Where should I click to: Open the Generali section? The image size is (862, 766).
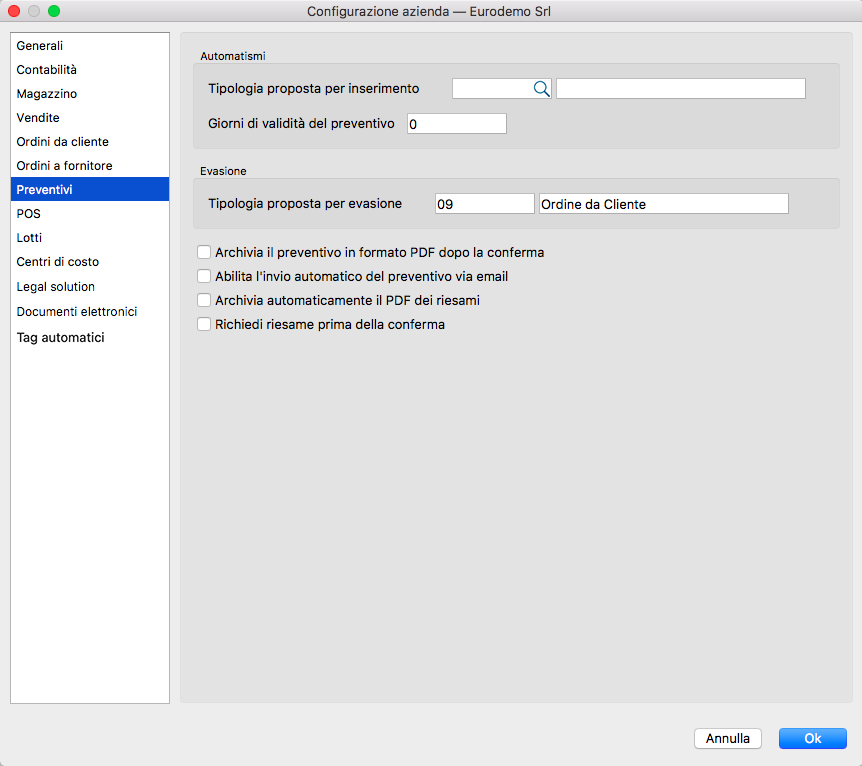[x=40, y=46]
